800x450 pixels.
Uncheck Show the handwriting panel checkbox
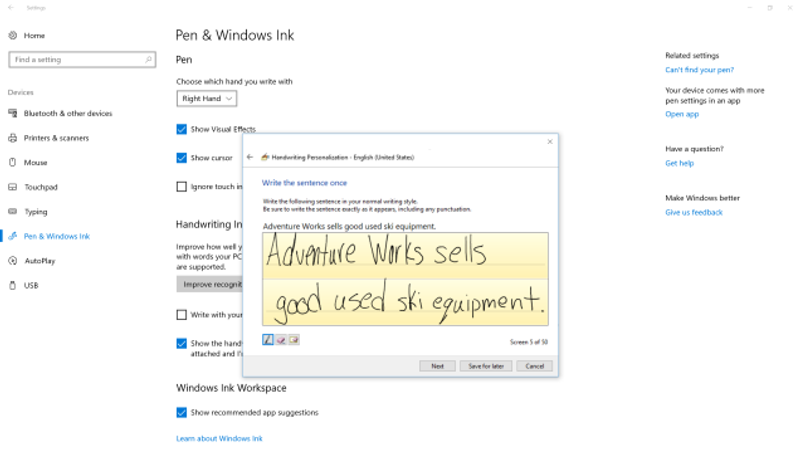coord(182,343)
